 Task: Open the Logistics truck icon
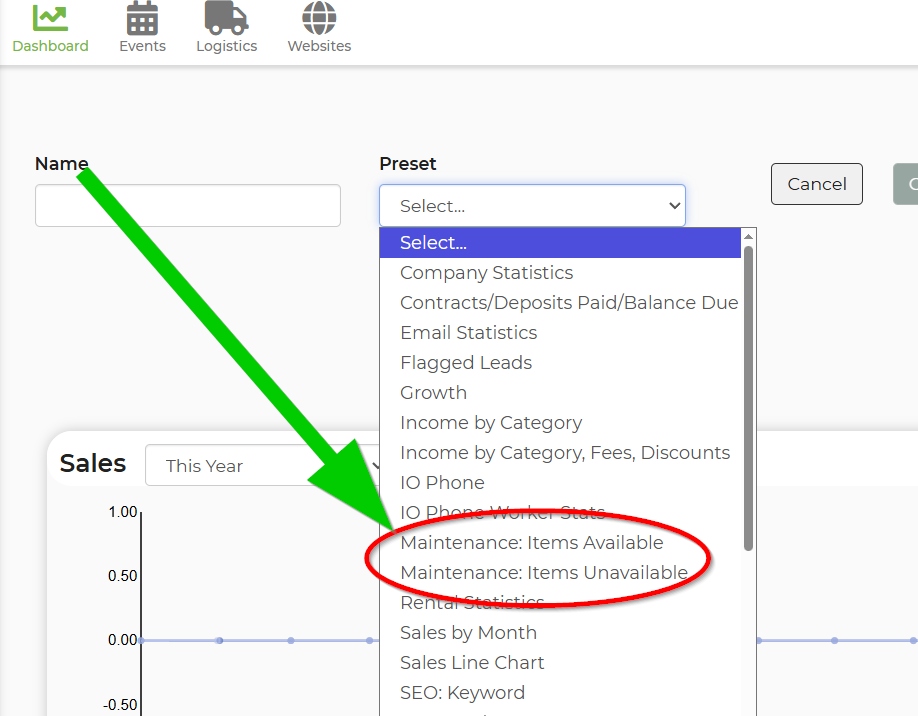pyautogui.click(x=226, y=18)
